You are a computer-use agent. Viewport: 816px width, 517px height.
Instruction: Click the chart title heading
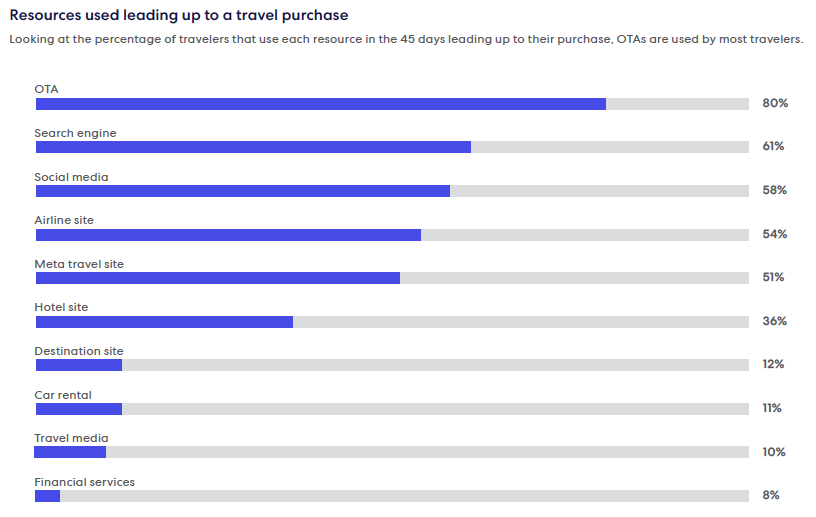point(178,15)
